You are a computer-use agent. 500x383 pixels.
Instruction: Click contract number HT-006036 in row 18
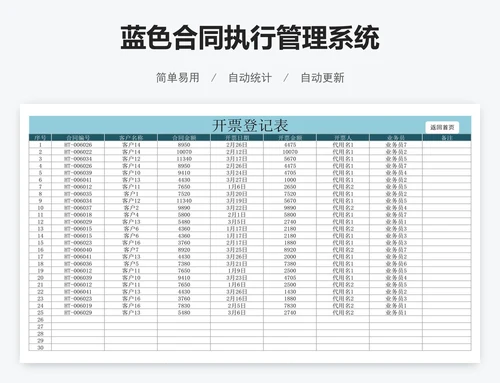(x=78, y=264)
